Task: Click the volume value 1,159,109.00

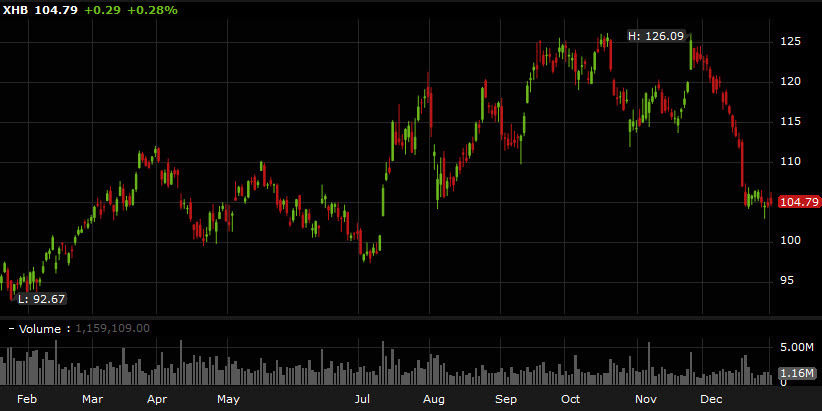Action: coord(113,329)
